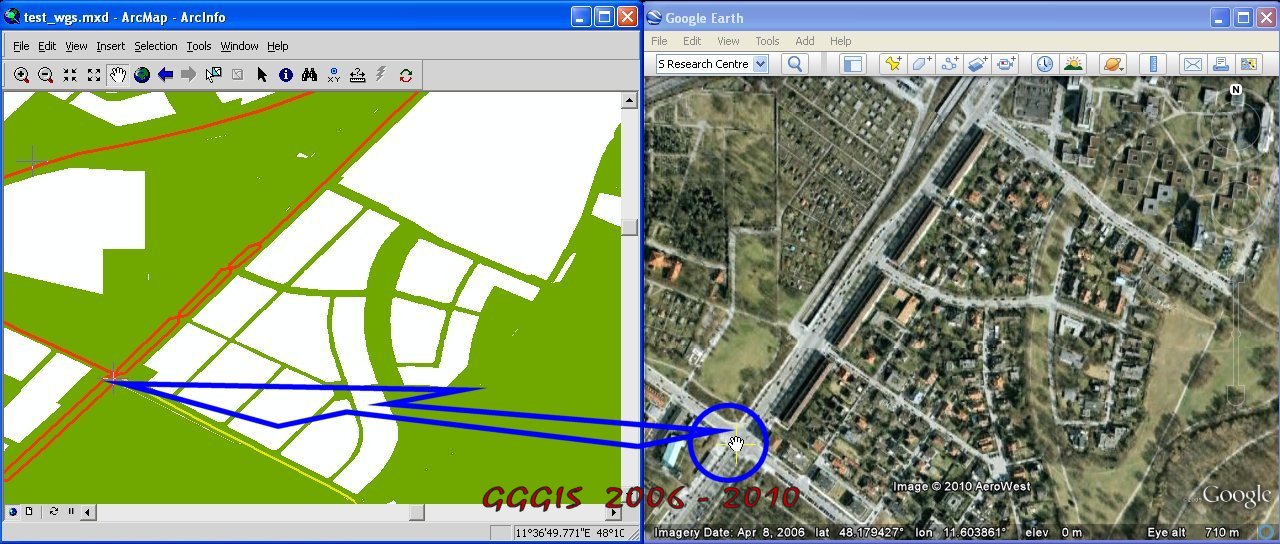Image resolution: width=1280 pixels, height=544 pixels.
Task: Open the Google Earth Tools menu
Action: pyautogui.click(x=767, y=41)
